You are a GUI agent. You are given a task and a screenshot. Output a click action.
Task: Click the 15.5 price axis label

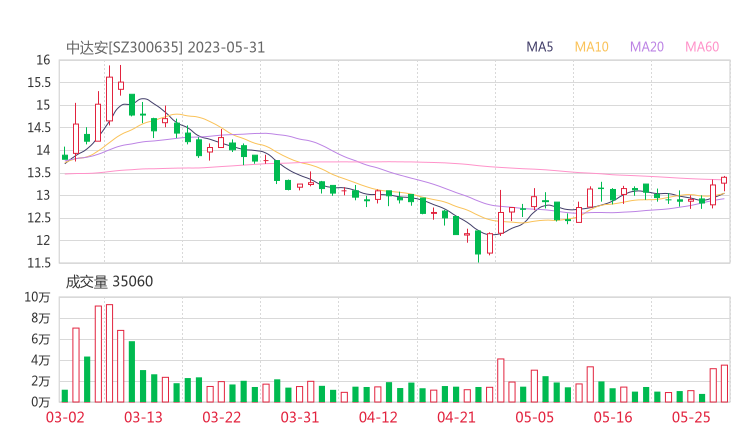point(39,83)
